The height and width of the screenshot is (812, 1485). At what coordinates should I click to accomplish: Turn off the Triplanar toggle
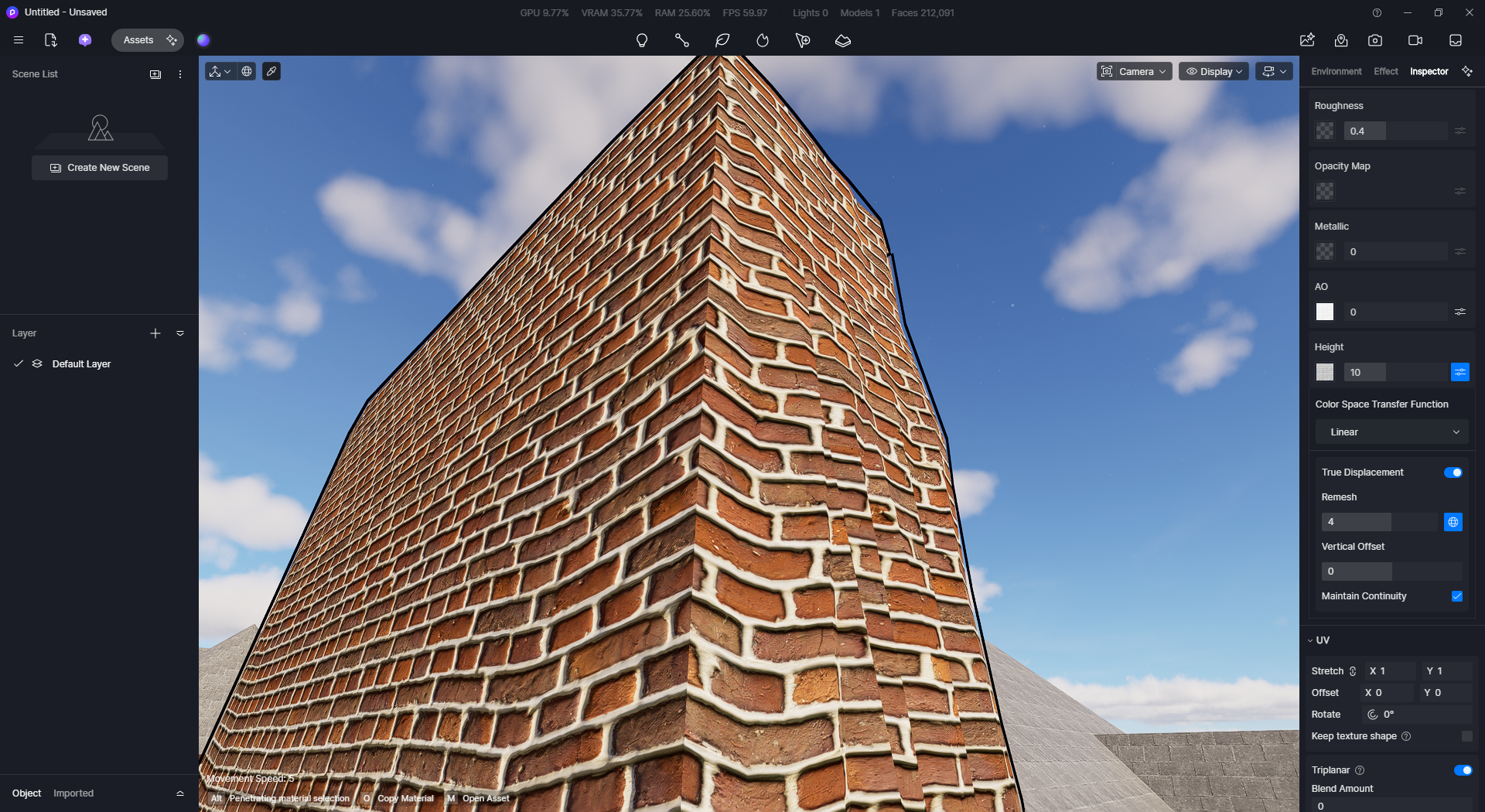1463,770
